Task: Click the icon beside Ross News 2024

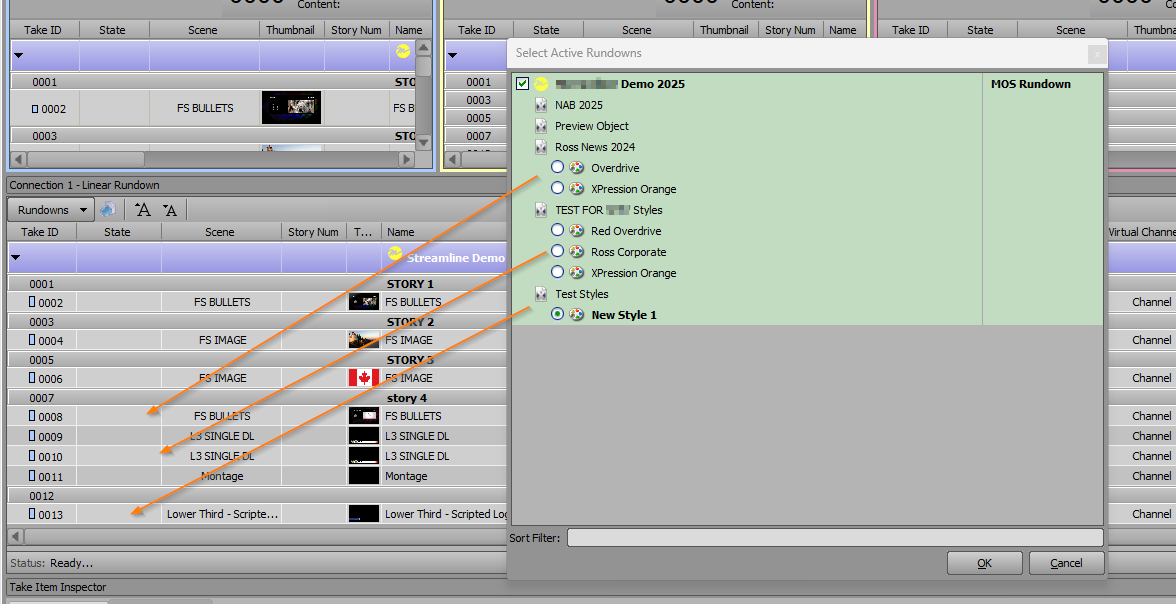Action: click(541, 147)
